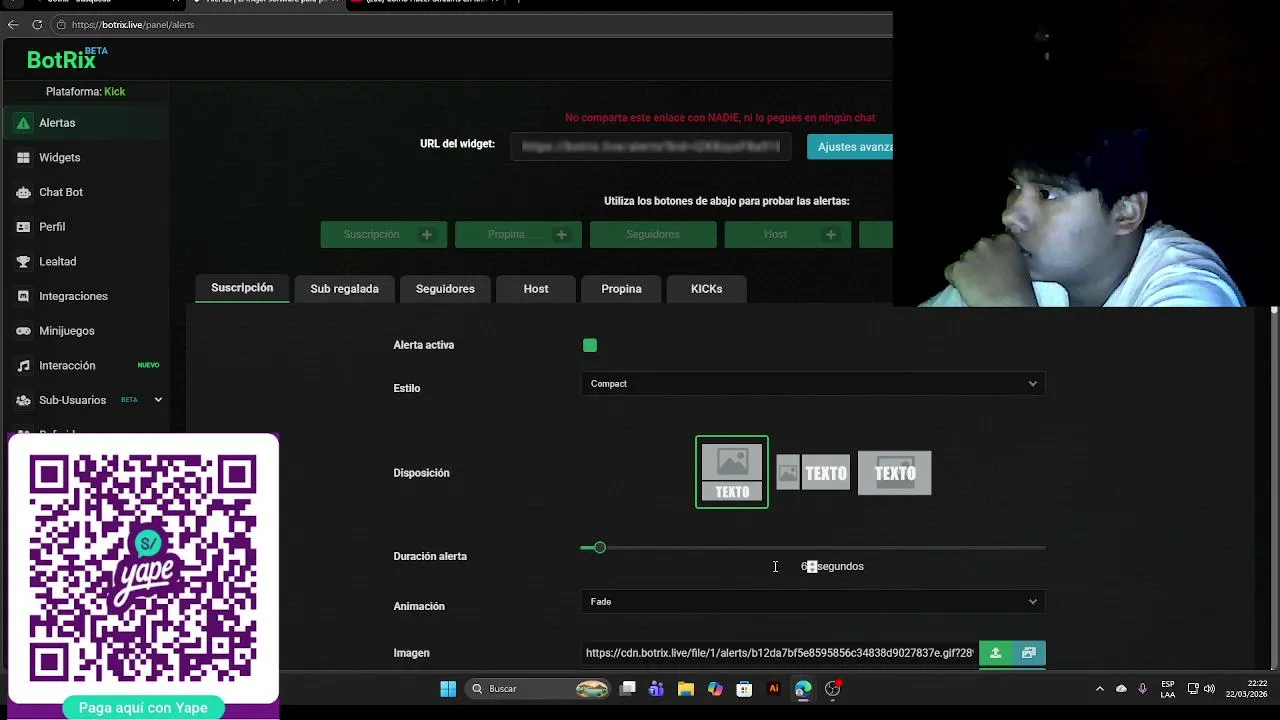Select the image-beside-text layout option
This screenshot has width=1280, height=720.
click(813, 473)
